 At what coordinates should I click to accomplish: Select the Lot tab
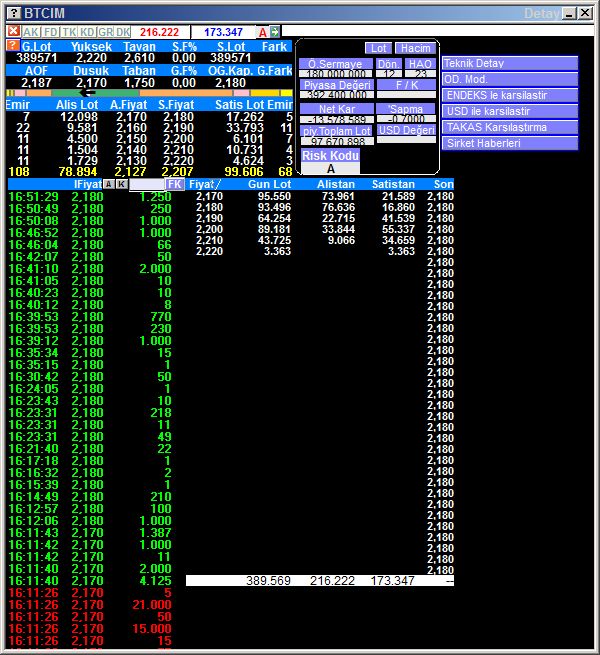(x=379, y=48)
